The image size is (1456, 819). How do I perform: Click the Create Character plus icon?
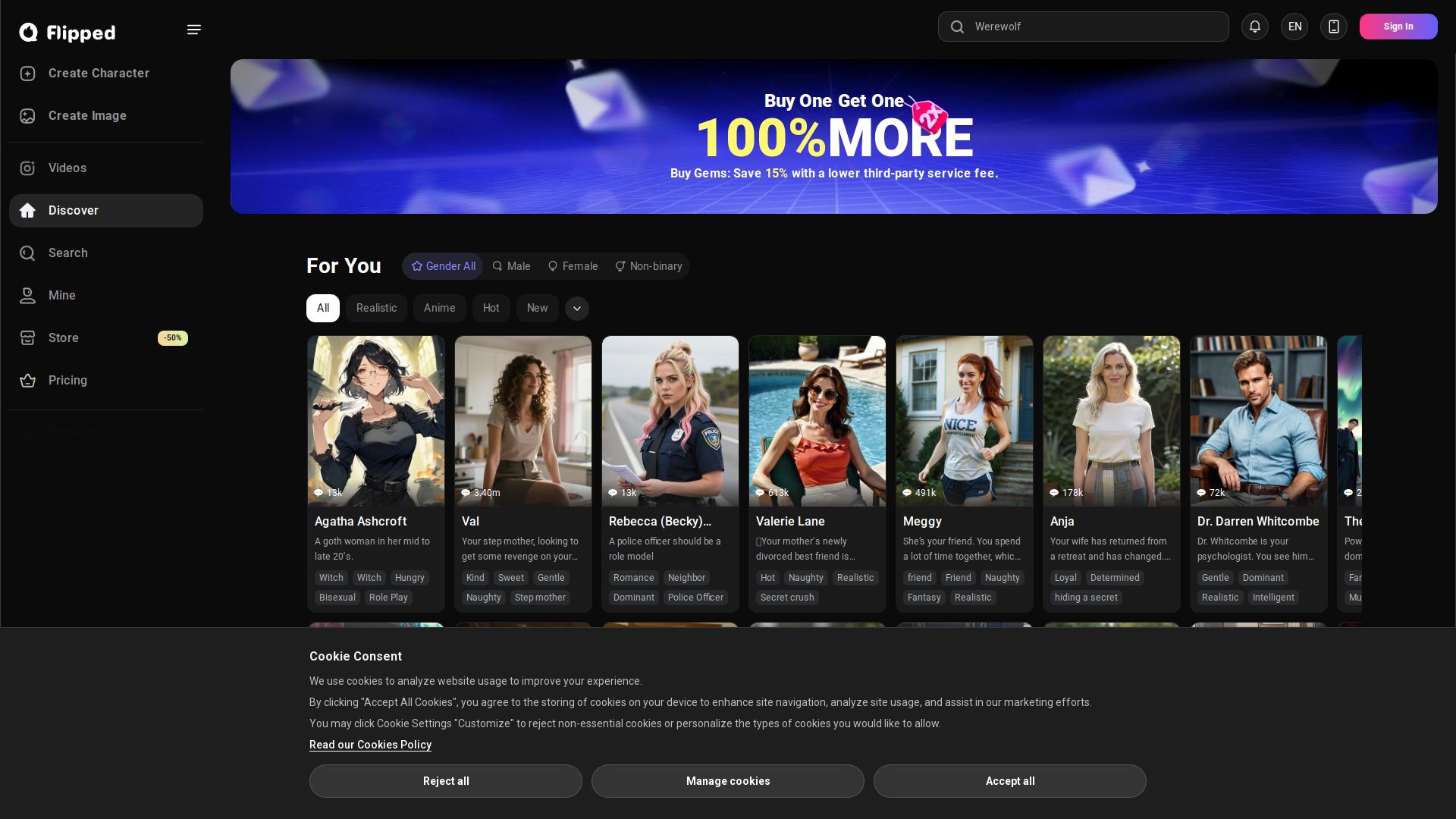point(28,74)
